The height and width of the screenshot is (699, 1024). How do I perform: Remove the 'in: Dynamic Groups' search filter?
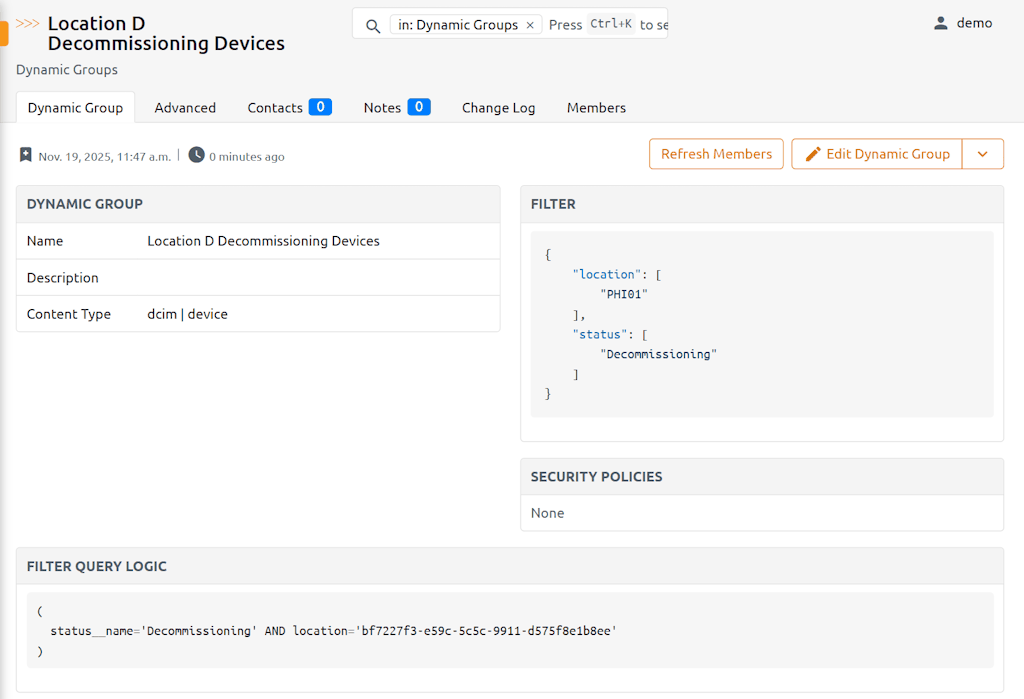530,25
